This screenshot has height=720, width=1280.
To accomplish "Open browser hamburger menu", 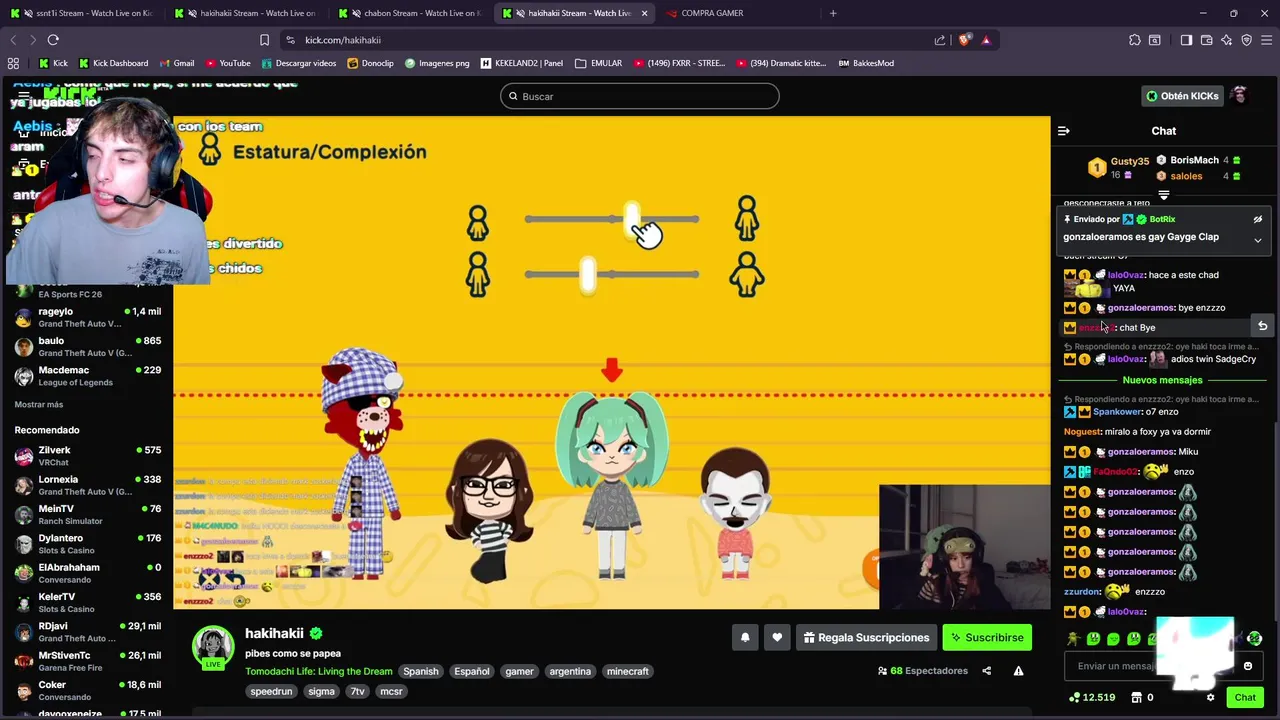I will (x=1267, y=40).
